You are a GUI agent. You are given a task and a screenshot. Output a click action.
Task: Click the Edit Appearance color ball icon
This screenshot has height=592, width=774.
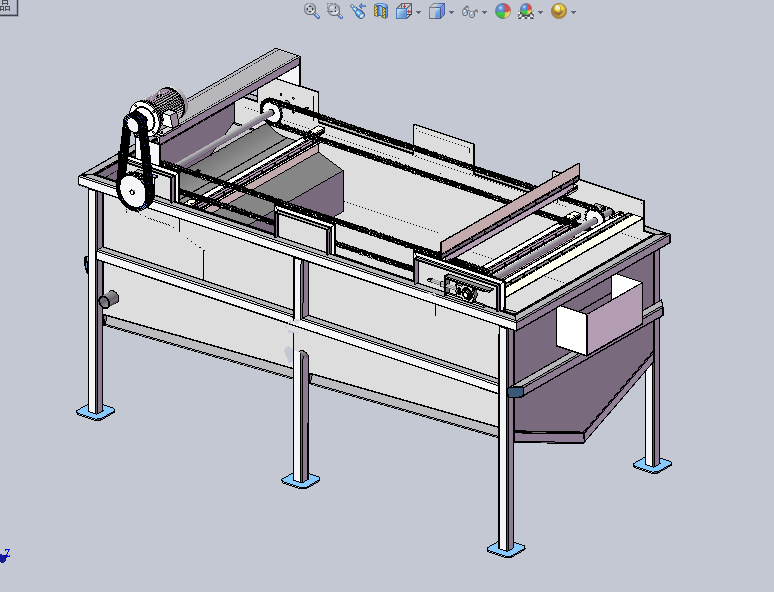coord(503,11)
